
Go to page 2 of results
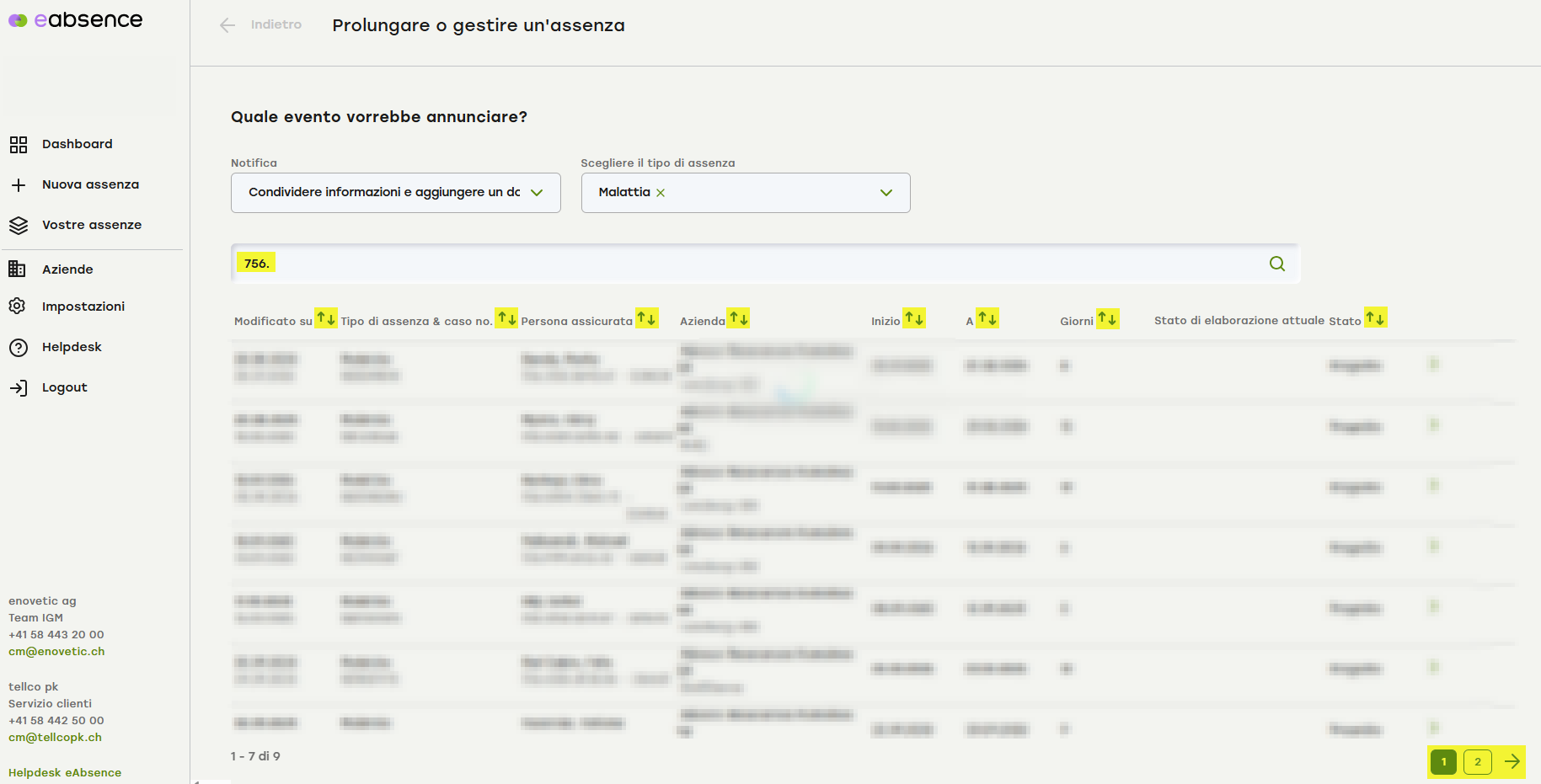pyautogui.click(x=1477, y=761)
